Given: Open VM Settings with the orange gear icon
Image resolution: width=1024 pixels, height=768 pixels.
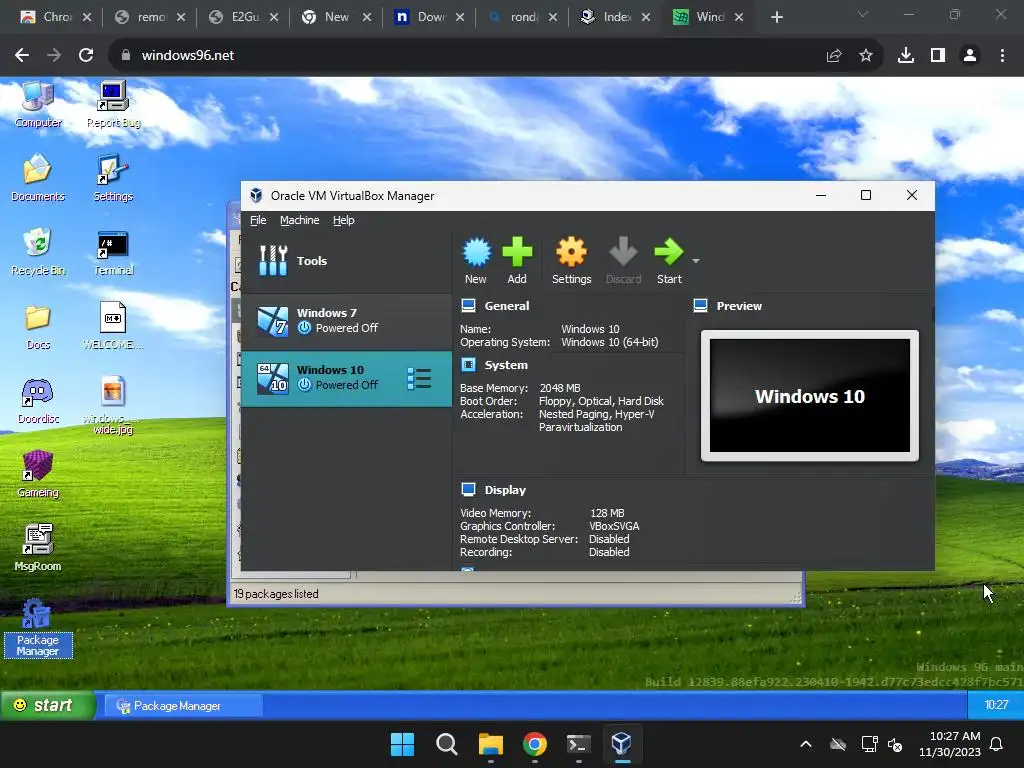Looking at the screenshot, I should click(571, 260).
